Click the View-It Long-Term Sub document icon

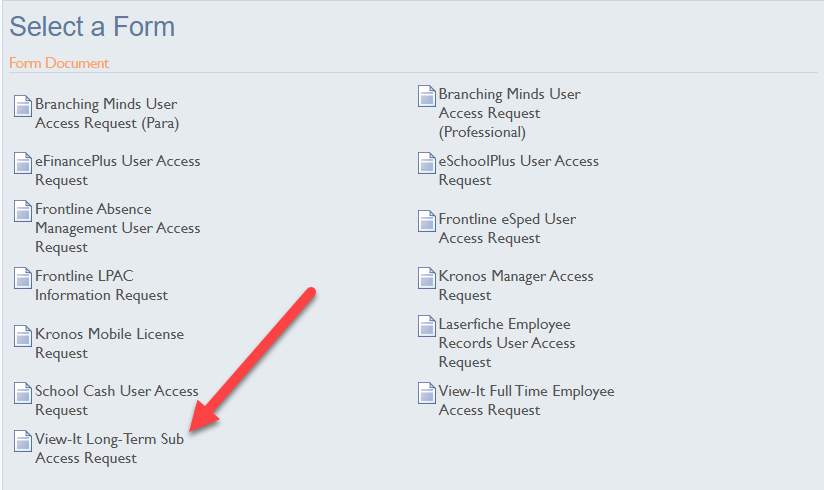pos(23,441)
